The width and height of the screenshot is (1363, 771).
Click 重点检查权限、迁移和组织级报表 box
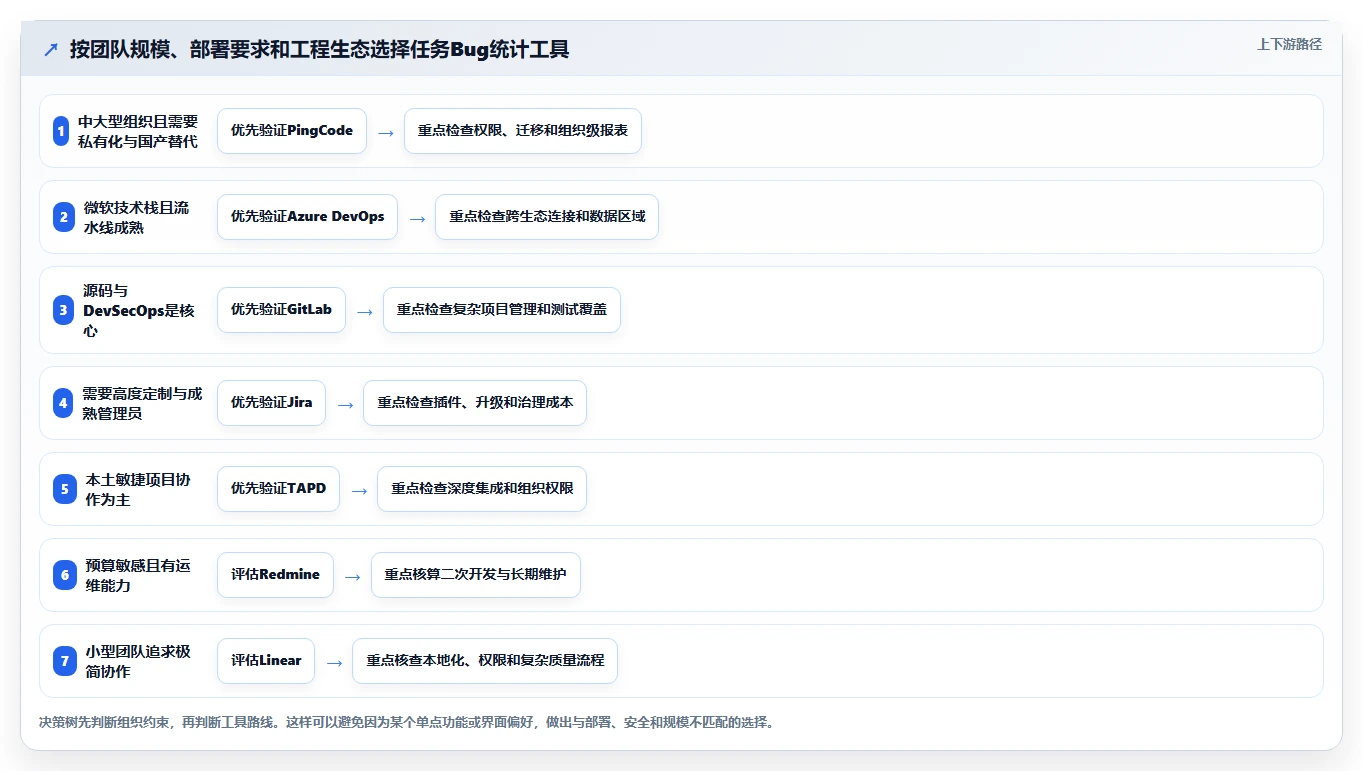(523, 131)
